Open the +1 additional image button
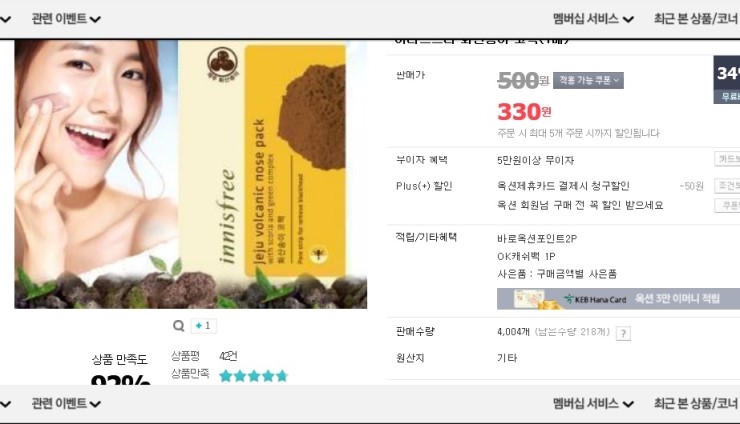740x424 pixels. 203,325
